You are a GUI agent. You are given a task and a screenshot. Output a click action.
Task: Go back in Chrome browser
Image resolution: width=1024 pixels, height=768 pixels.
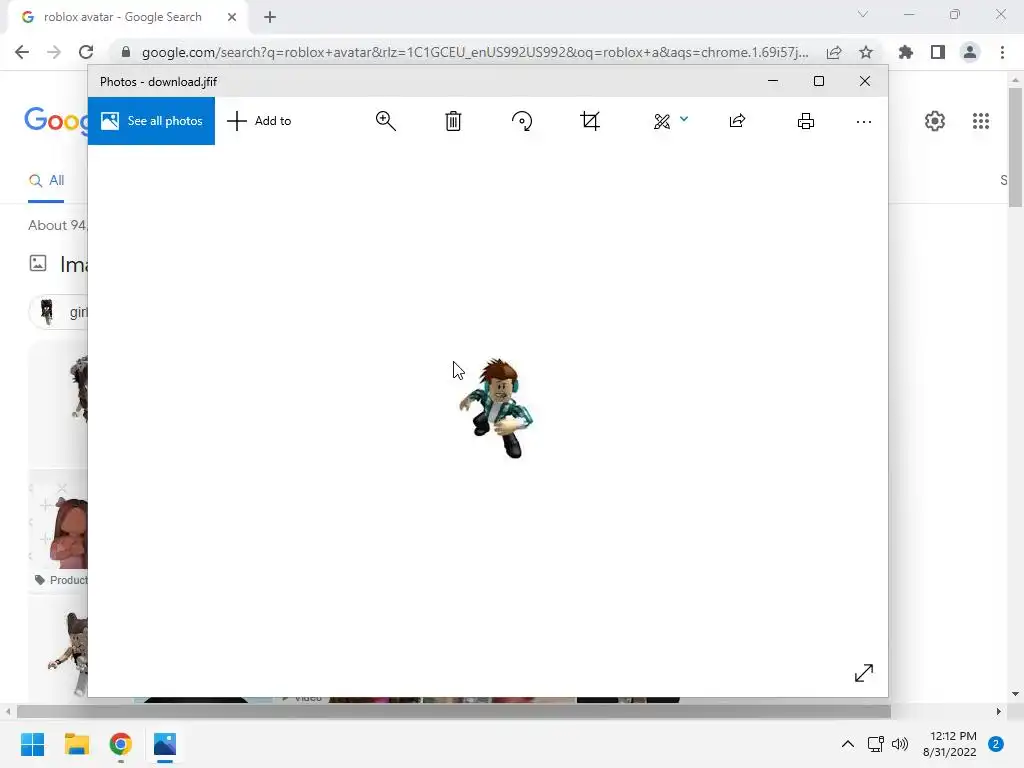pos(22,52)
